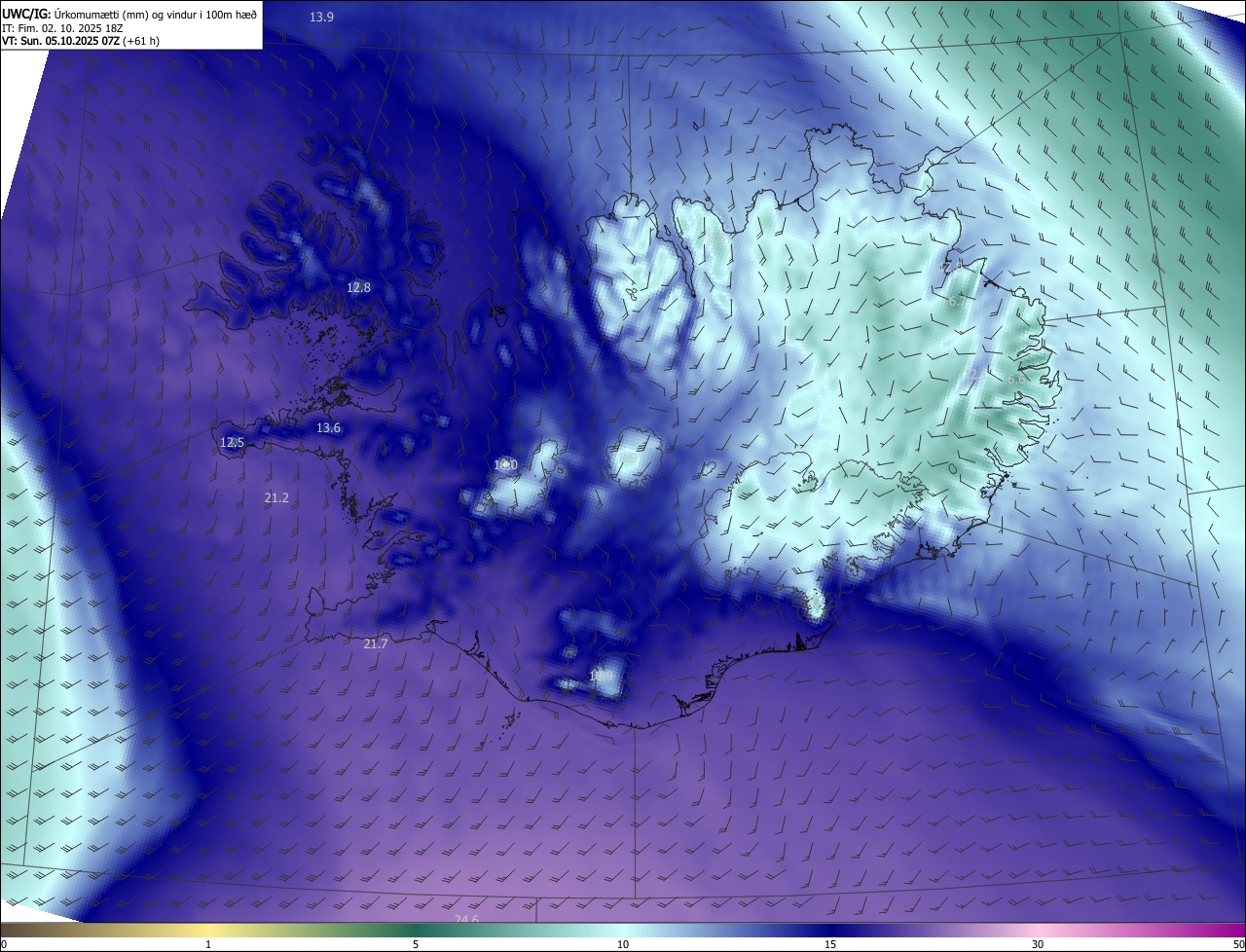This screenshot has height=952, width=1246.
Task: Click the 12.8 value in the Westfjords
Action: 358,287
